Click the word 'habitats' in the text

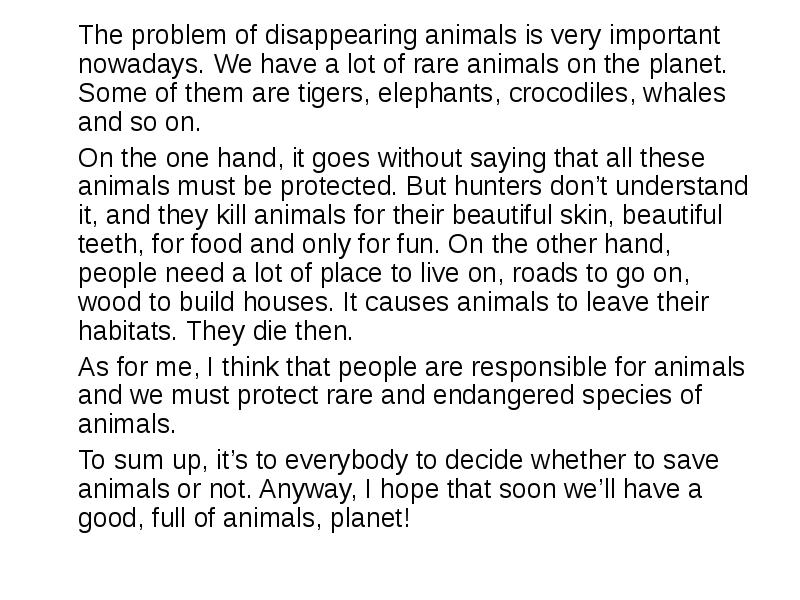click(124, 331)
